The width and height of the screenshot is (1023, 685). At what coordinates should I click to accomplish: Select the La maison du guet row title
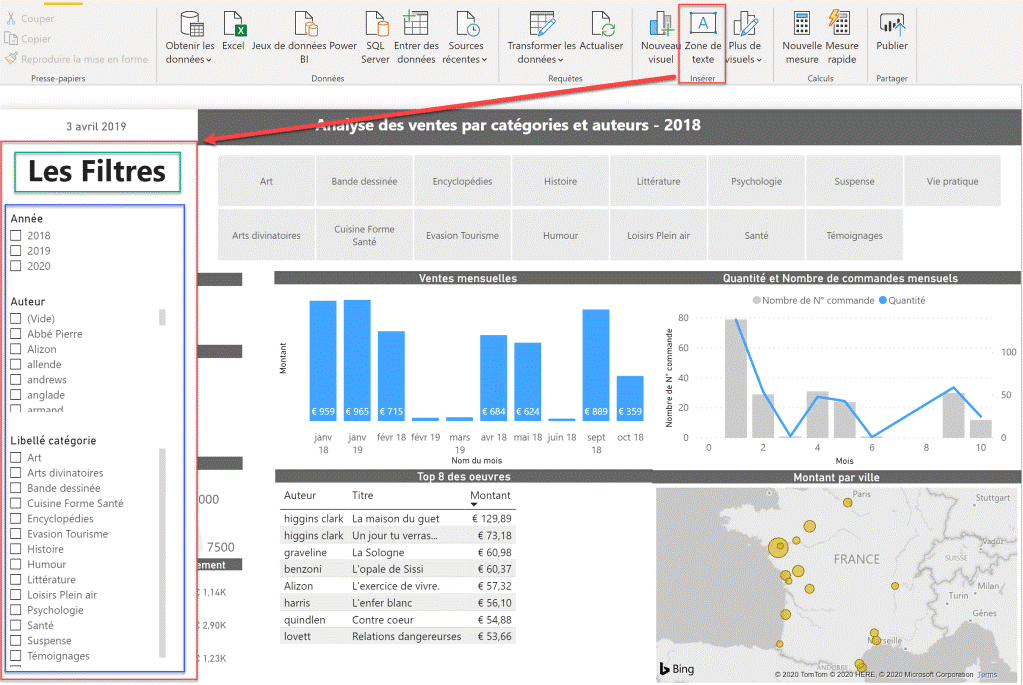click(x=396, y=519)
